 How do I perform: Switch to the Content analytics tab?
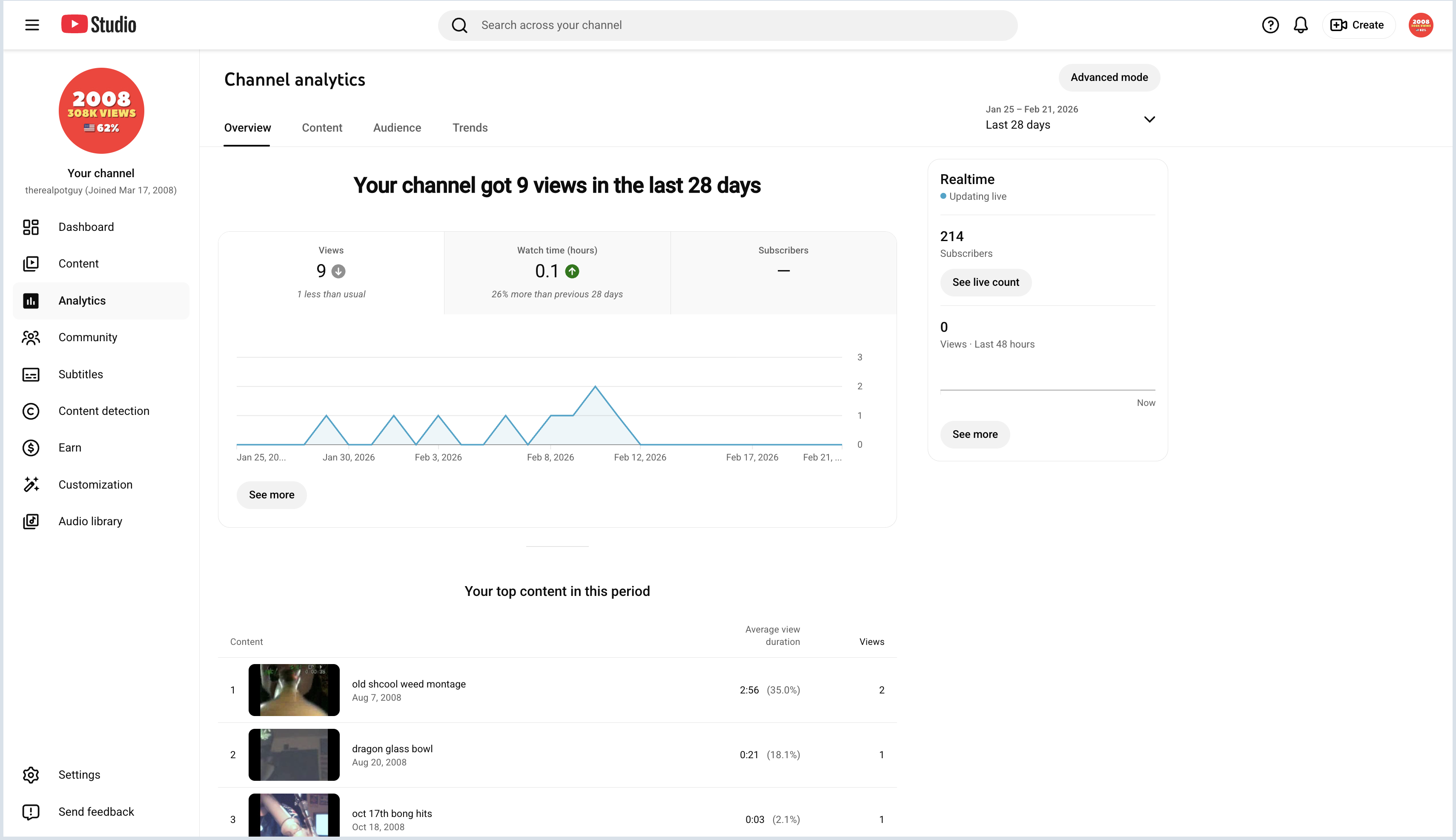coord(322,128)
